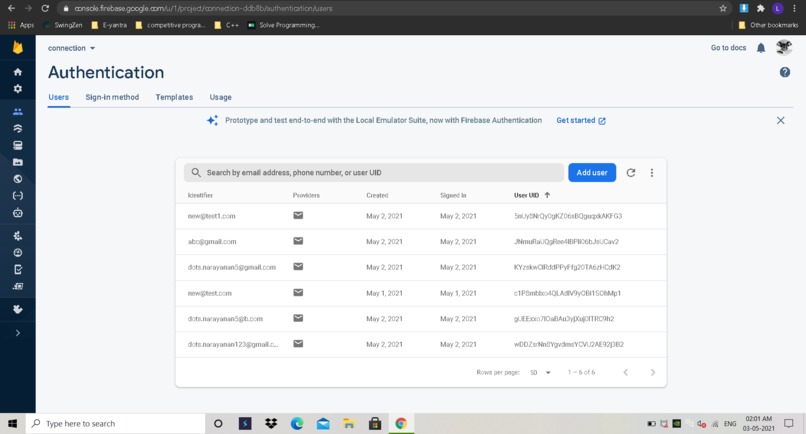Image resolution: width=806 pixels, height=434 pixels.
Task: Open Performance sidebar icon
Action: coord(17,252)
